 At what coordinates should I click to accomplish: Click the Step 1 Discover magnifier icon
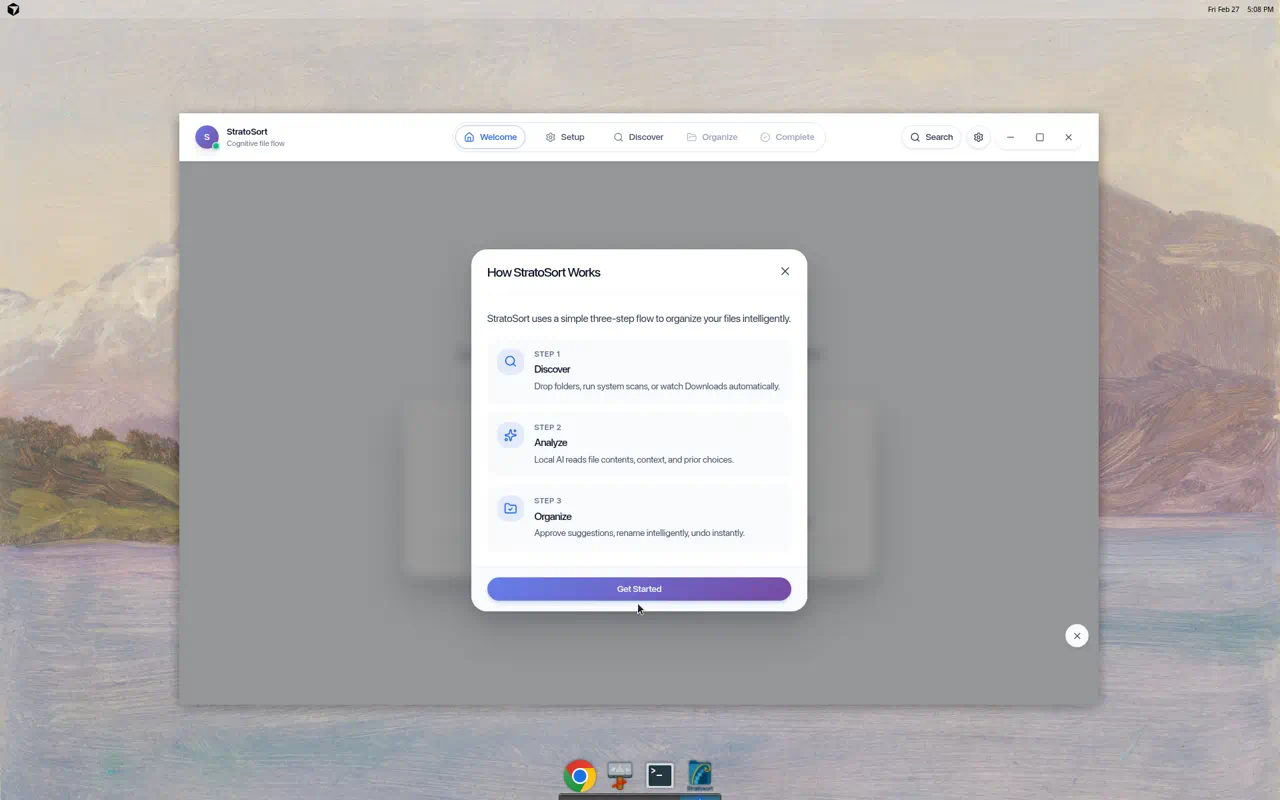point(510,361)
